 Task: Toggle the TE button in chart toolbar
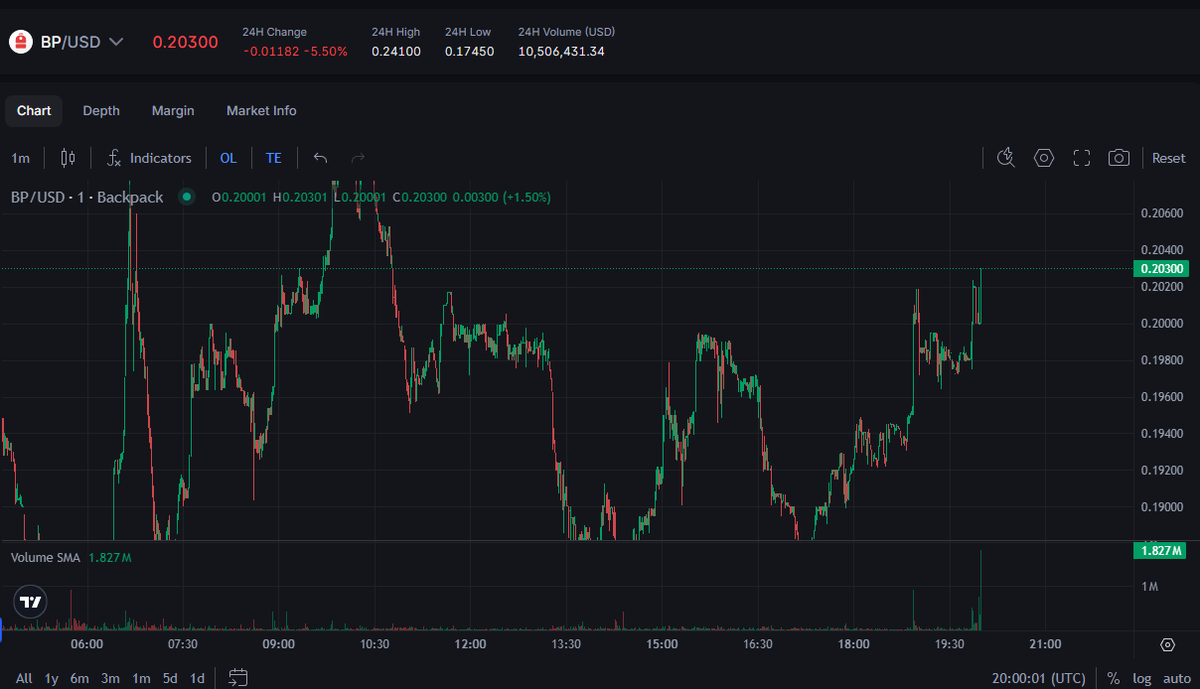tap(273, 158)
